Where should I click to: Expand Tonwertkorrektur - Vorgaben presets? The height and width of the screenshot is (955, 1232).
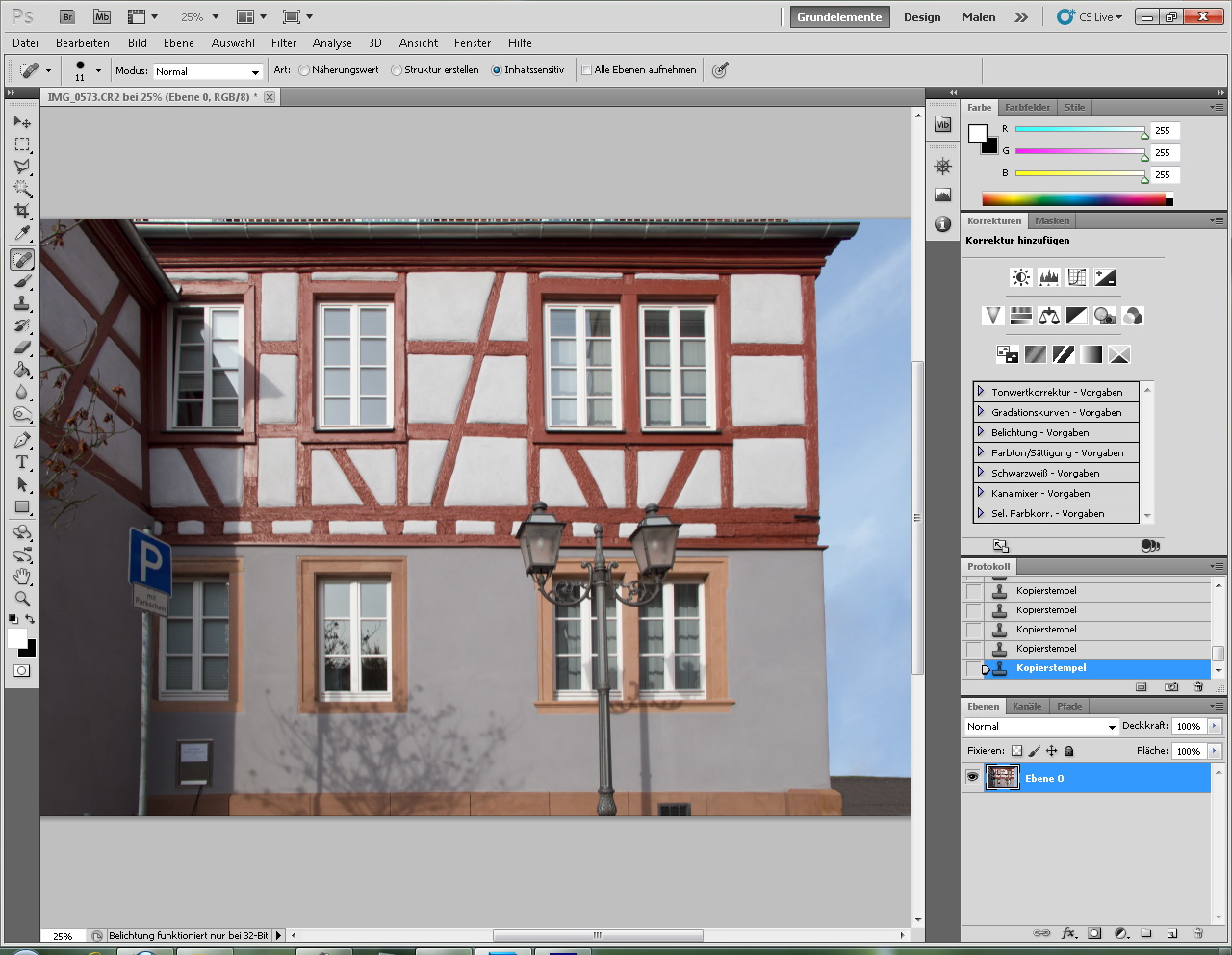click(981, 392)
